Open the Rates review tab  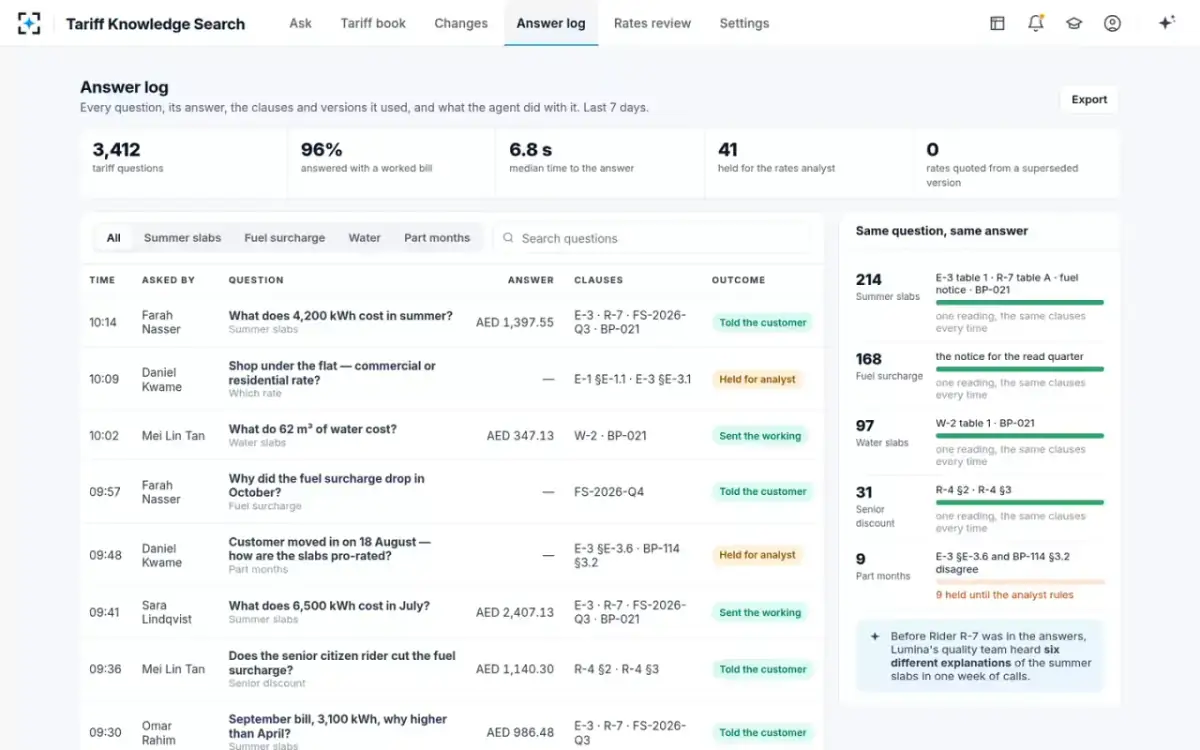point(652,23)
